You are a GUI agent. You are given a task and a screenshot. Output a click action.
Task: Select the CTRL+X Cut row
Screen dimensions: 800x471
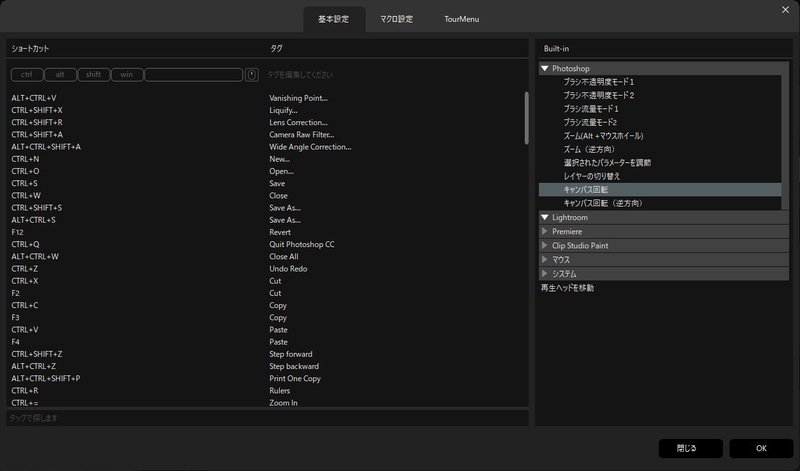265,281
